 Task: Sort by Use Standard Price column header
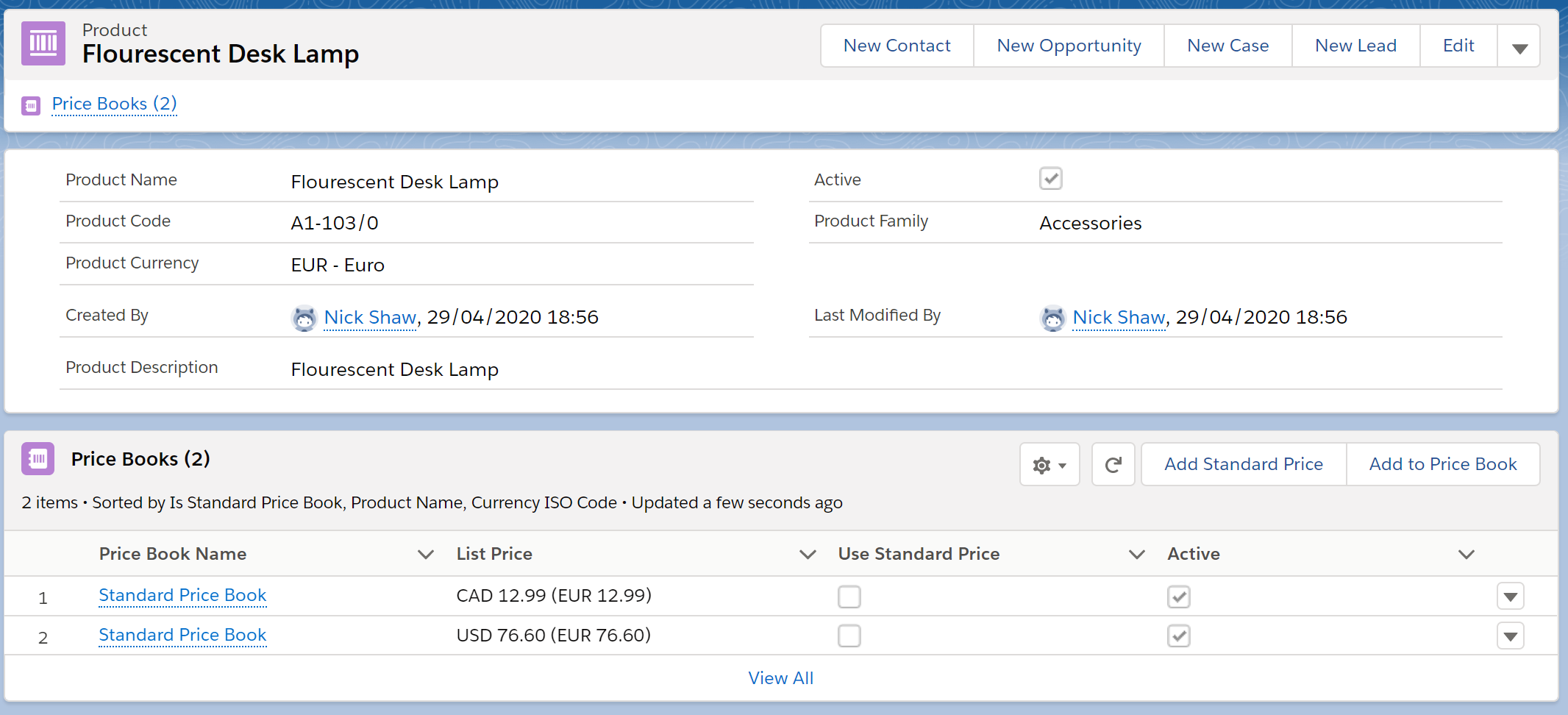[x=919, y=555]
